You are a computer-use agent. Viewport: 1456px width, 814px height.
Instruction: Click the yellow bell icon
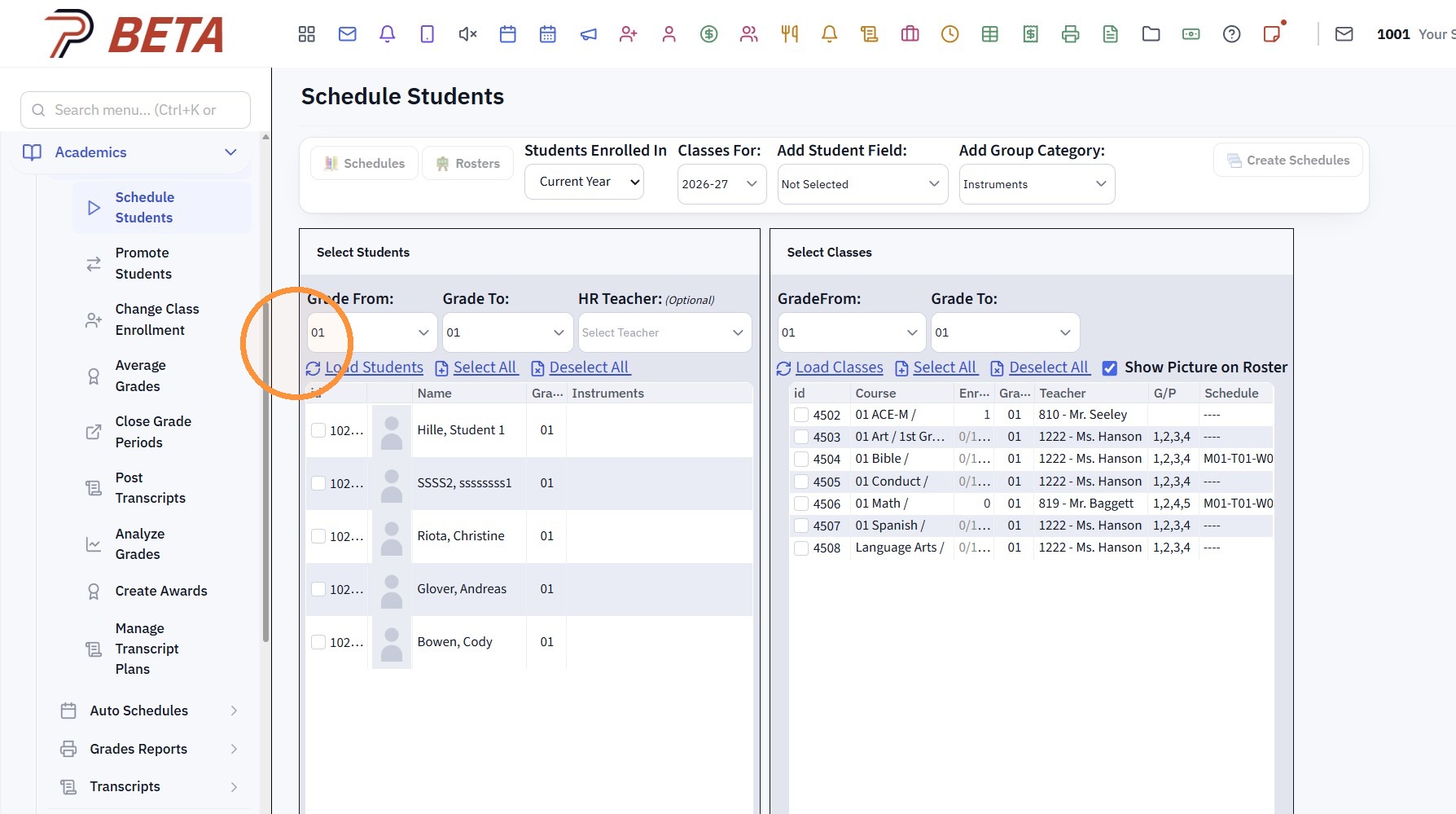tap(830, 34)
